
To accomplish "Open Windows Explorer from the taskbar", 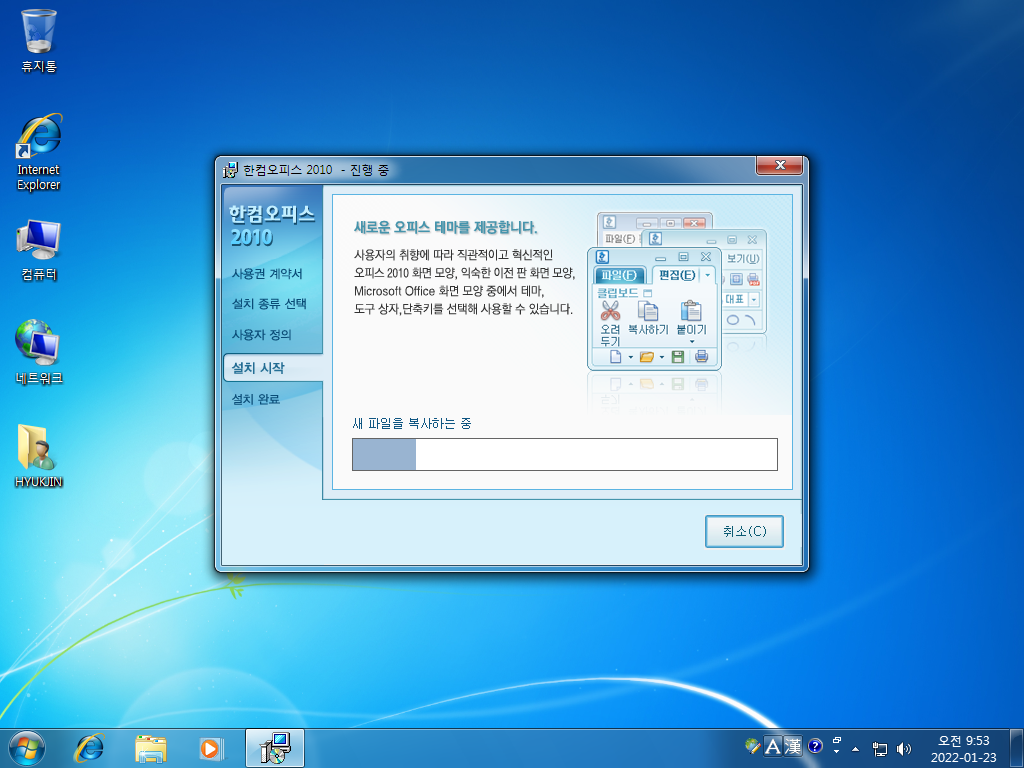I will (151, 748).
